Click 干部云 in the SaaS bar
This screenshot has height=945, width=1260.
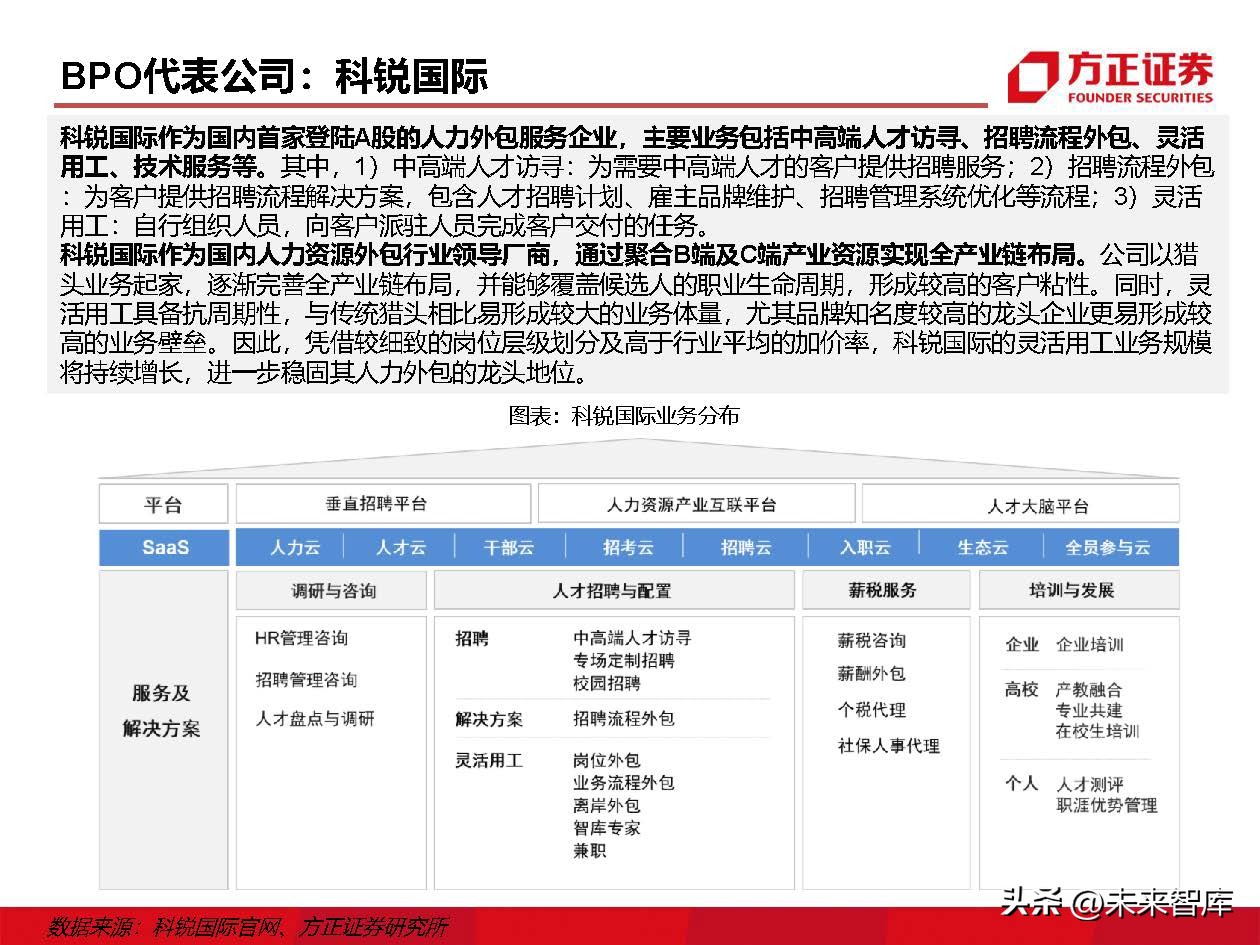click(x=509, y=548)
